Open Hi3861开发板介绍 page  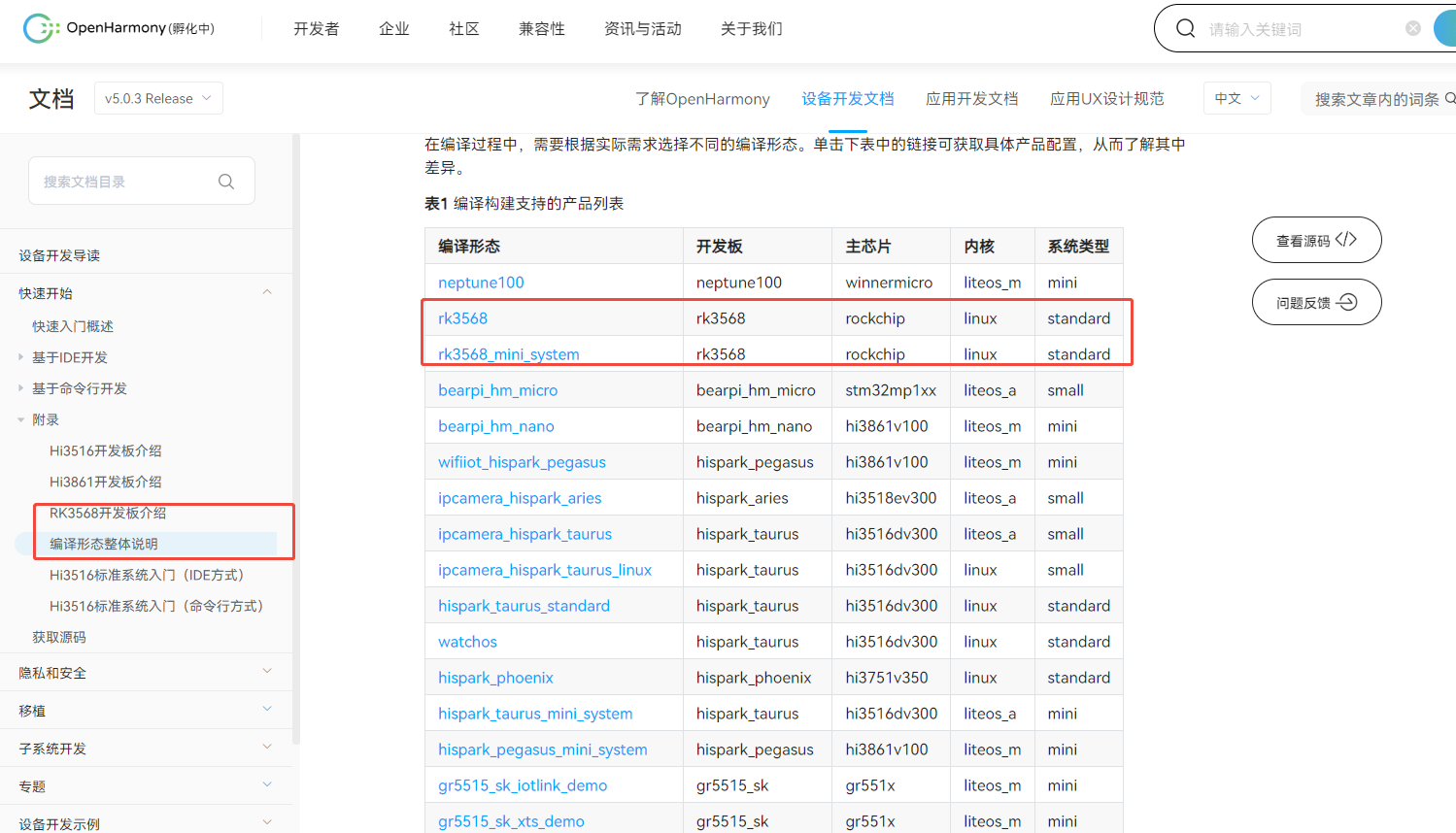106,482
